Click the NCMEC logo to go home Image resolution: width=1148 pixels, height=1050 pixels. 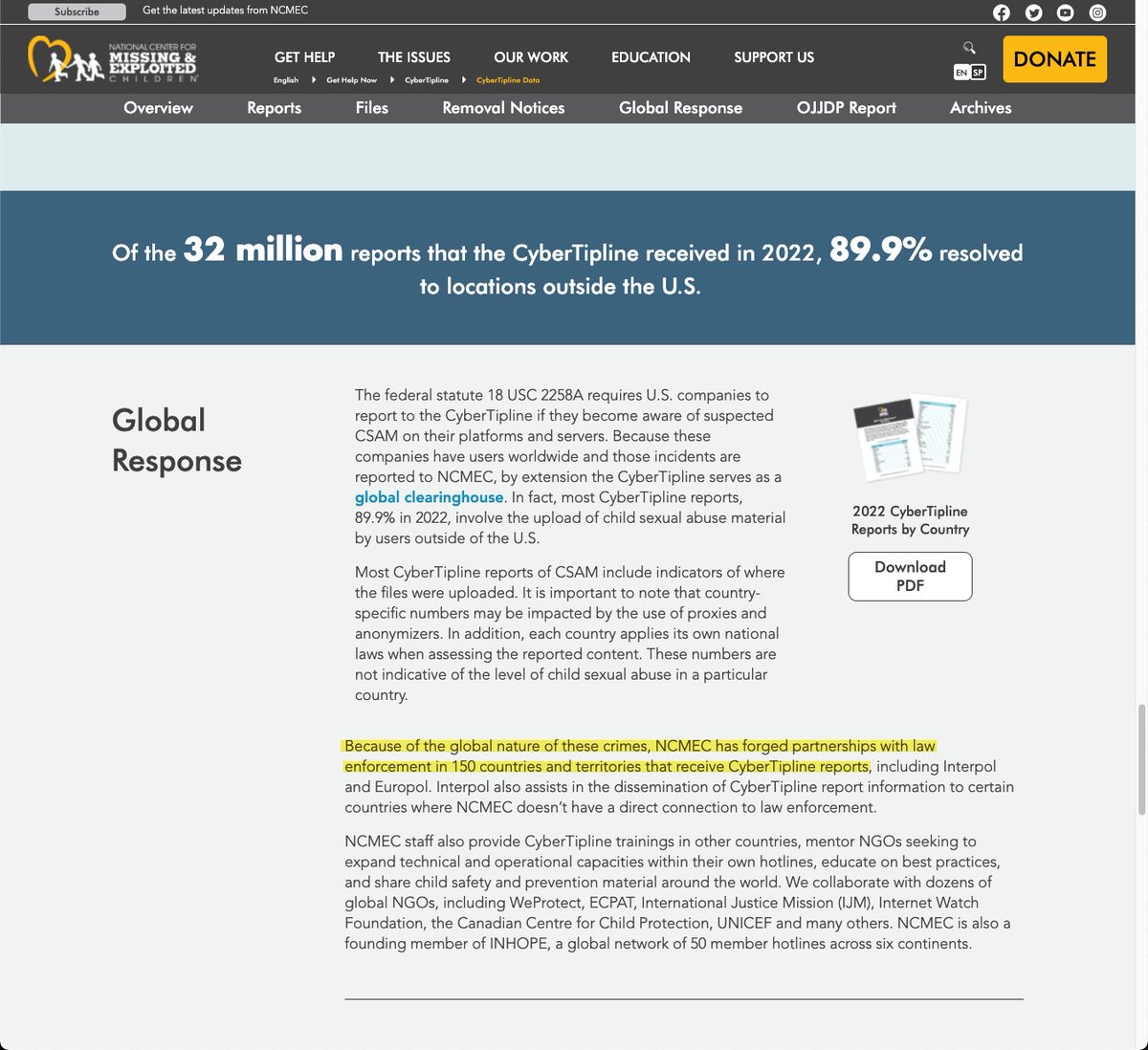[x=113, y=59]
